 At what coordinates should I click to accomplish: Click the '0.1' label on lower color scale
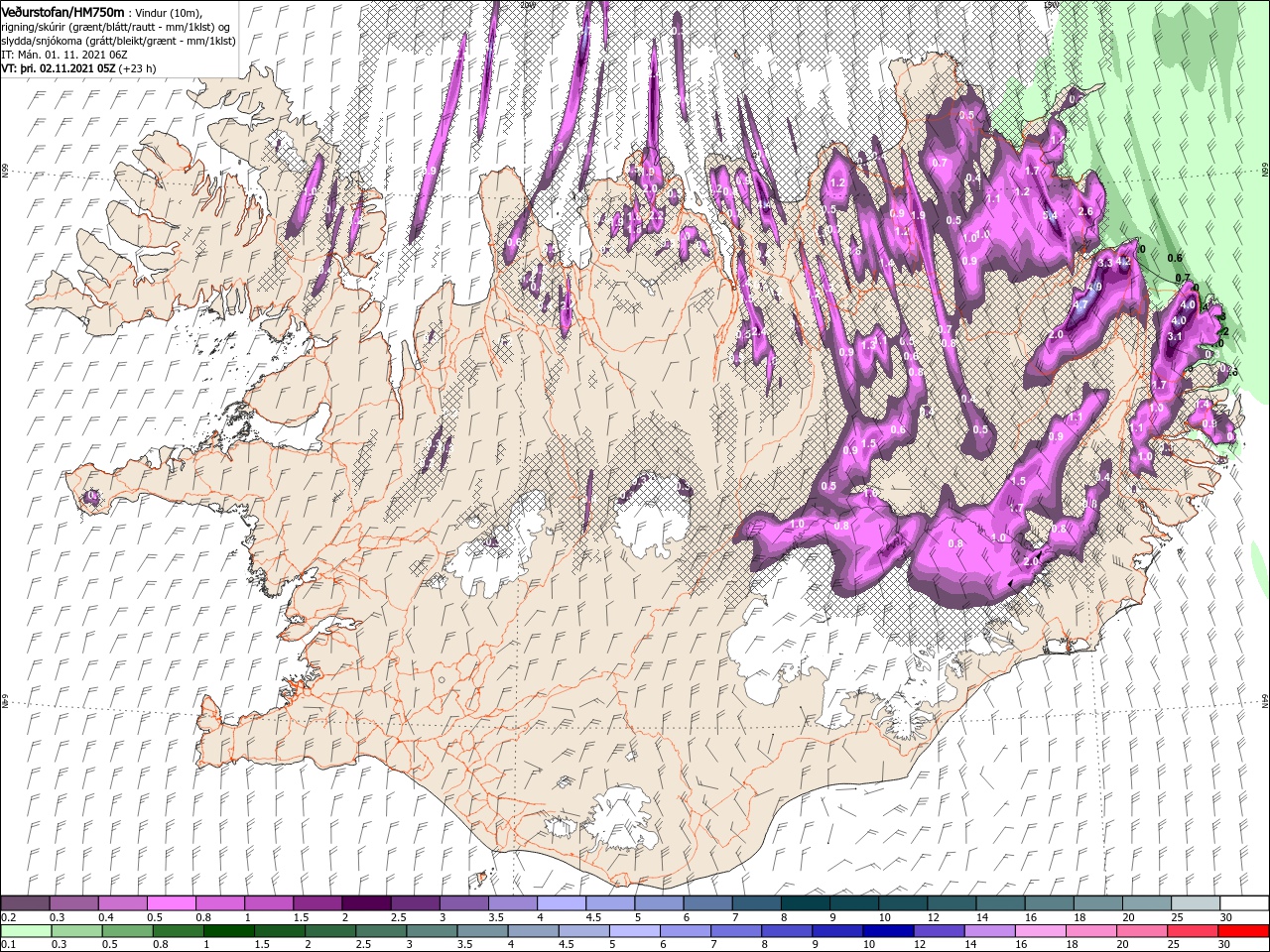[x=9, y=945]
